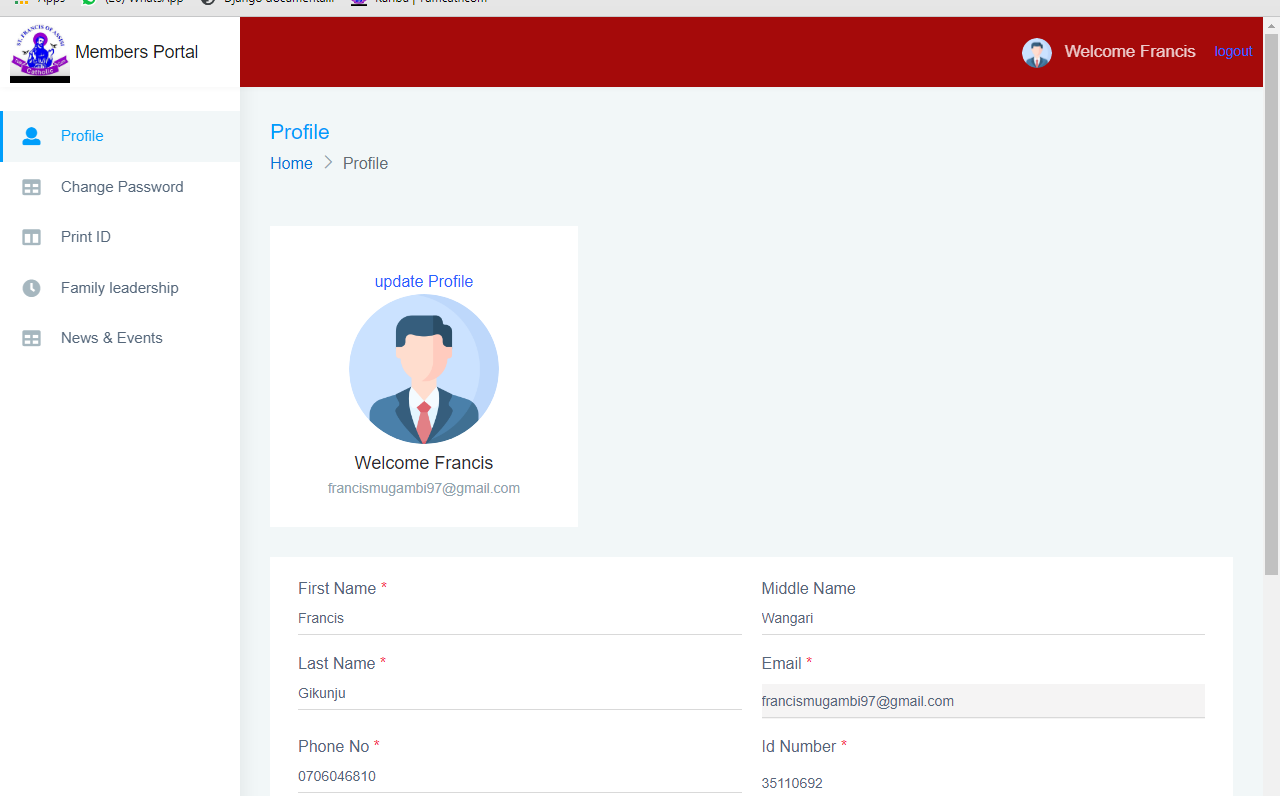1280x796 pixels.
Task: Click the Middle Name input field
Action: coord(982,619)
